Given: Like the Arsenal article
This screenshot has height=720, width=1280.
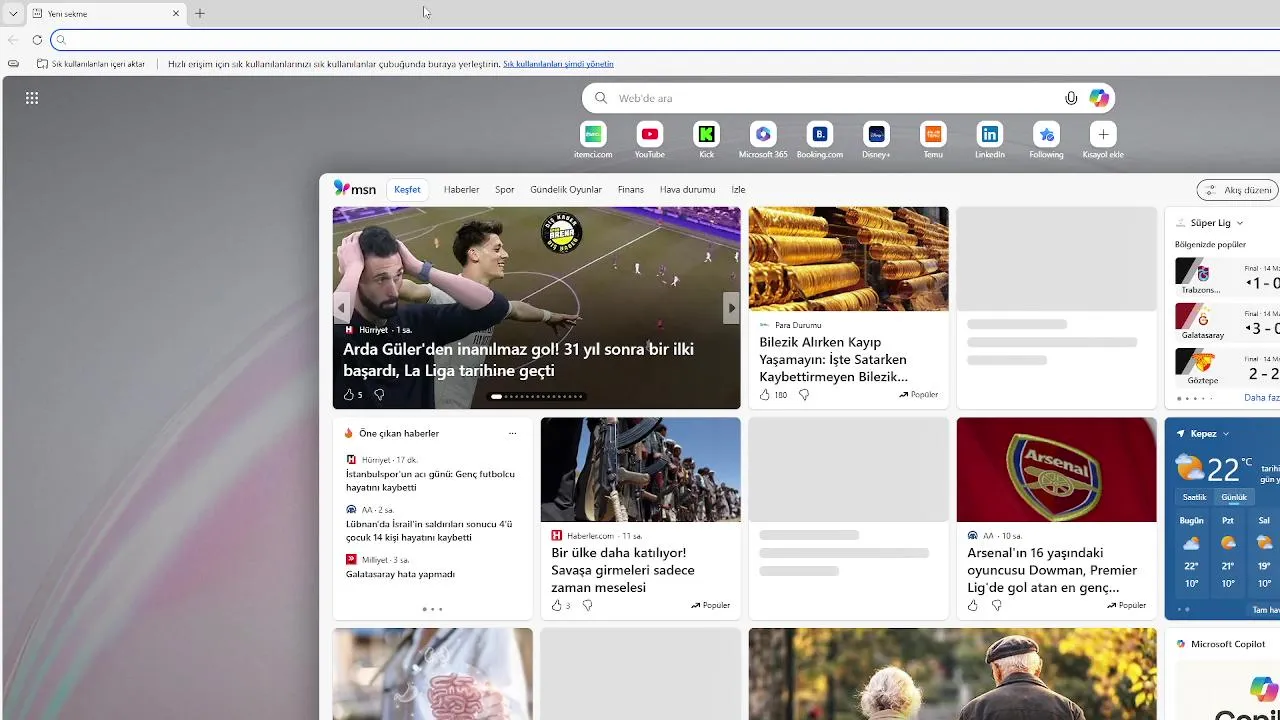Looking at the screenshot, I should [x=973, y=605].
